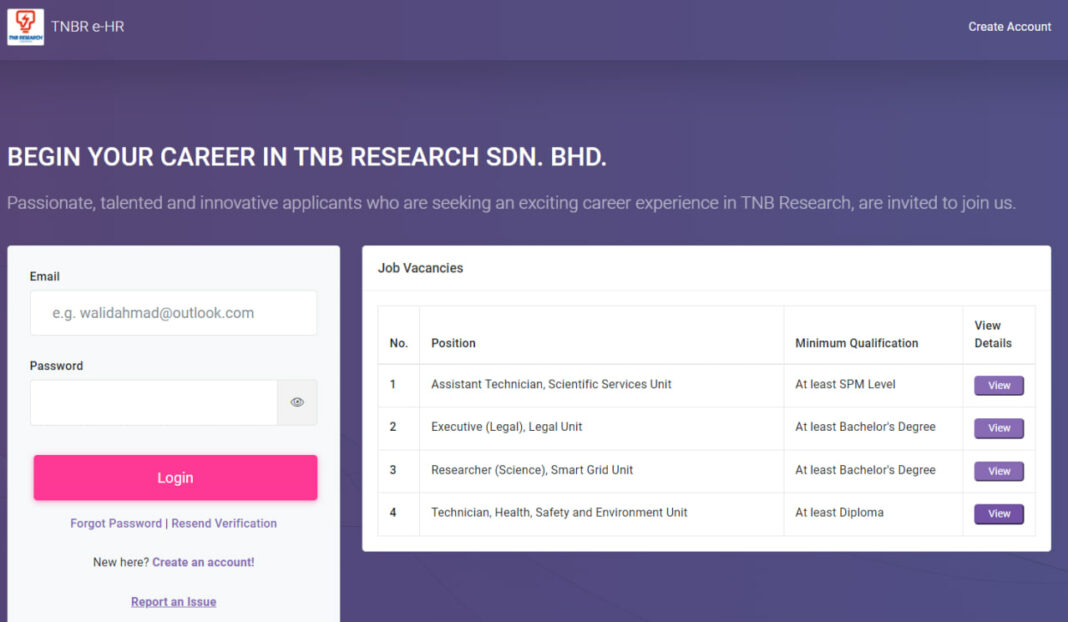Open the Report an Issue link
The image size is (1068, 622).
click(173, 602)
